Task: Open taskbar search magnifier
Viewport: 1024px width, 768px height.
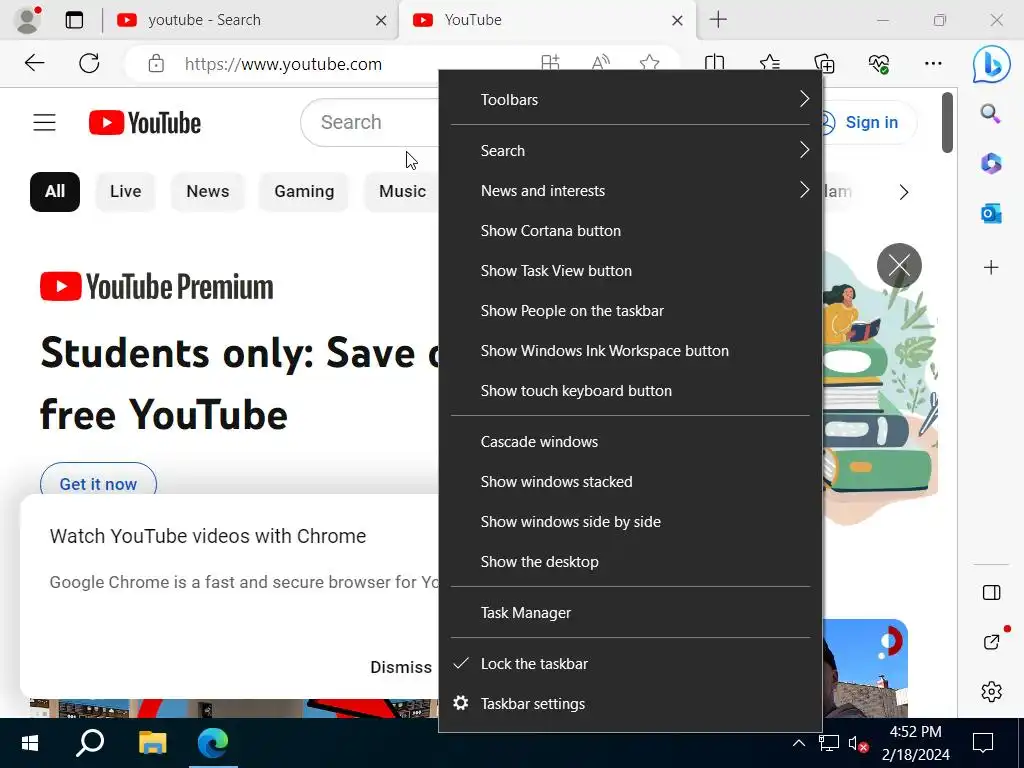Action: point(90,743)
